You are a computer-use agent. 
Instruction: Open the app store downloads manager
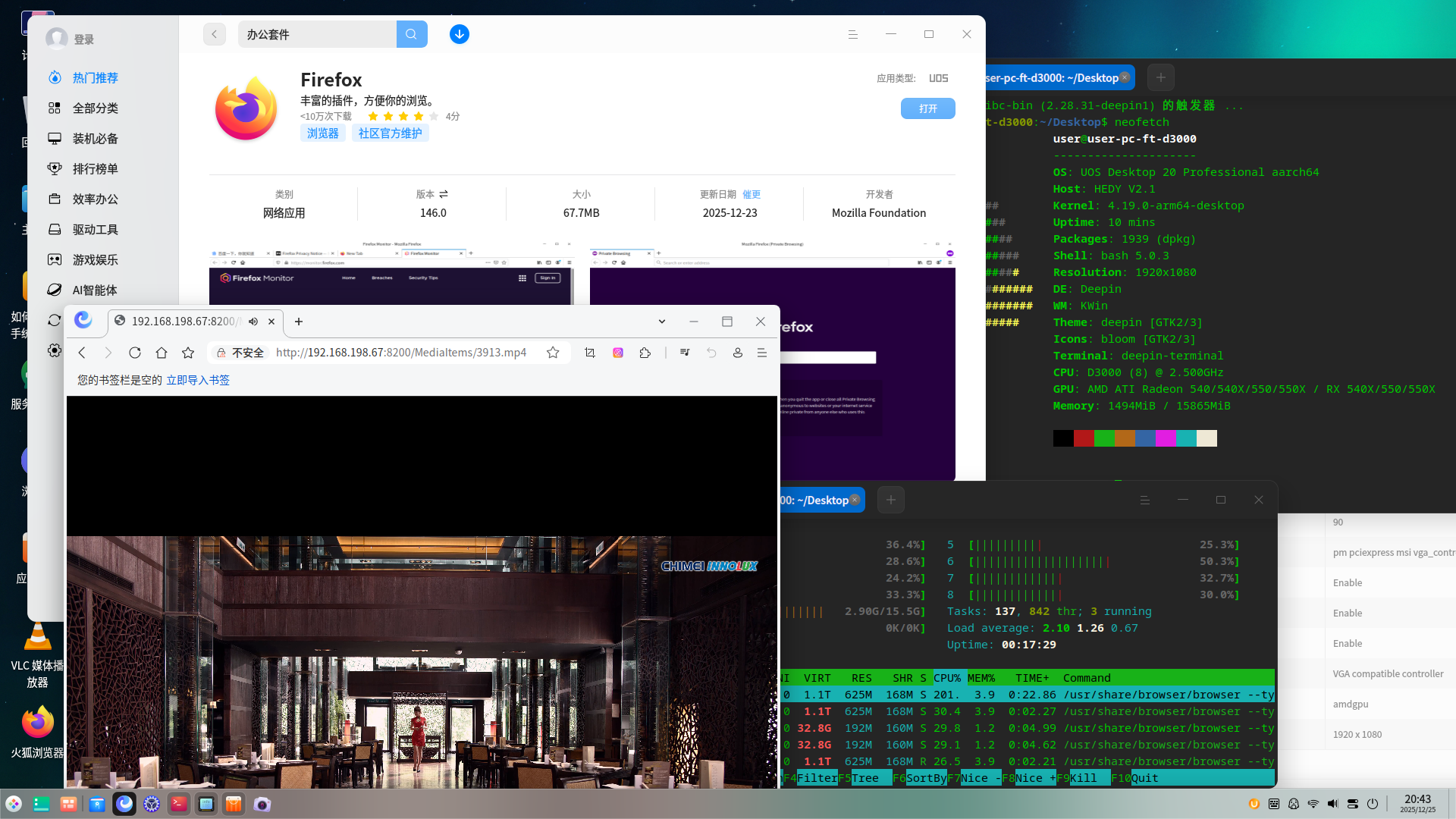tap(459, 34)
